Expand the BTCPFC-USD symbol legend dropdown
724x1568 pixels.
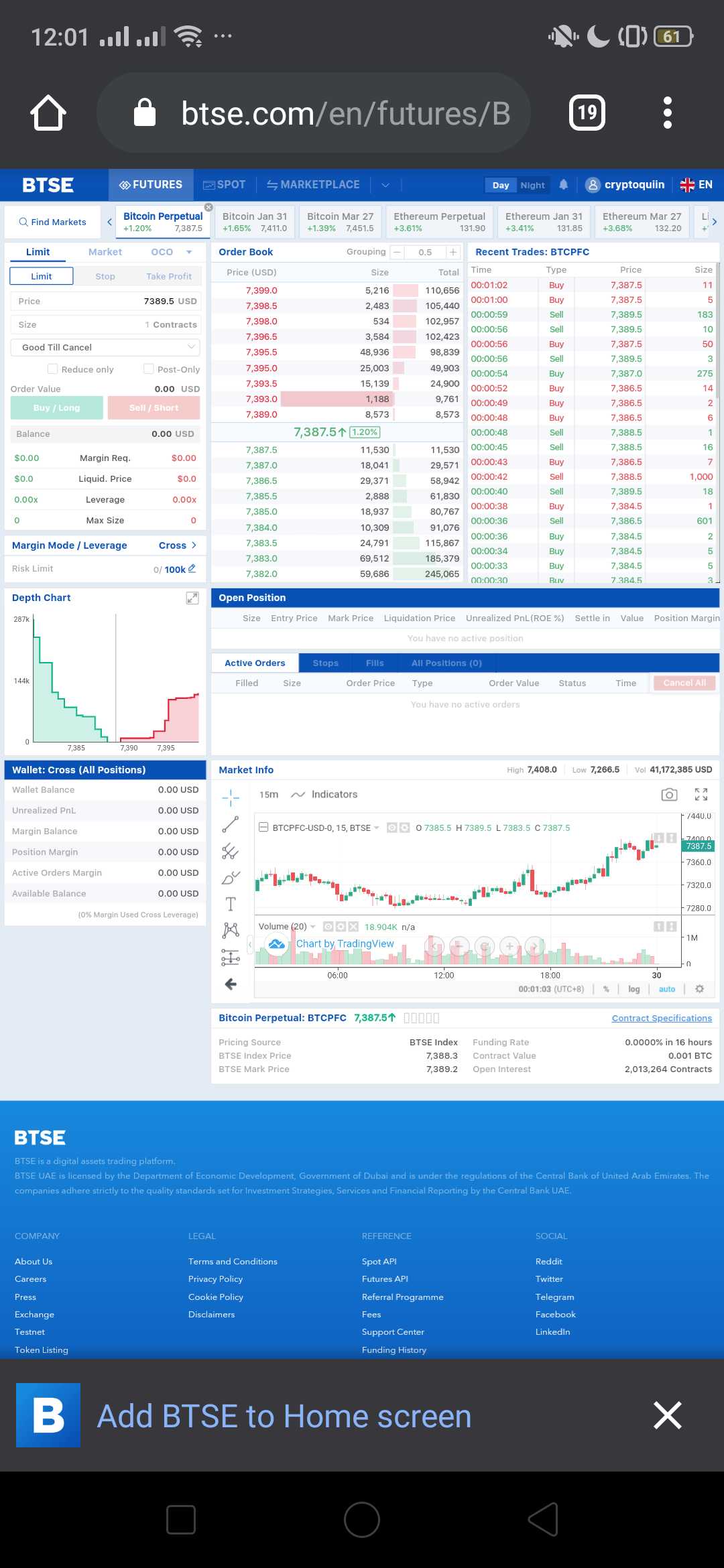pyautogui.click(x=377, y=828)
